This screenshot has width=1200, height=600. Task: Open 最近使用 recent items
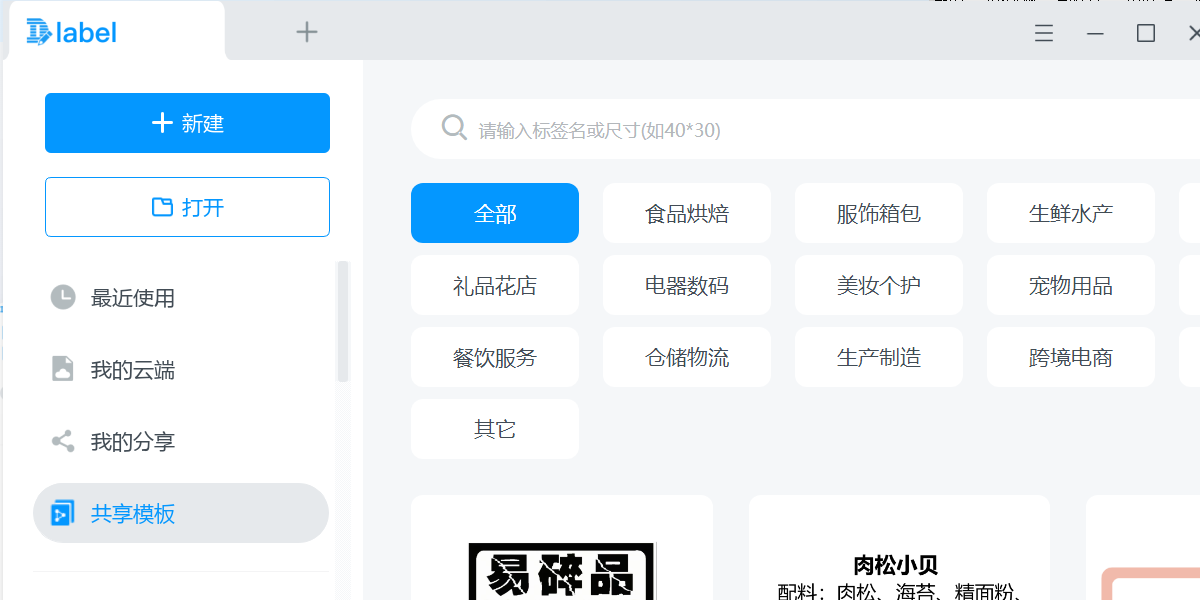[x=181, y=297]
